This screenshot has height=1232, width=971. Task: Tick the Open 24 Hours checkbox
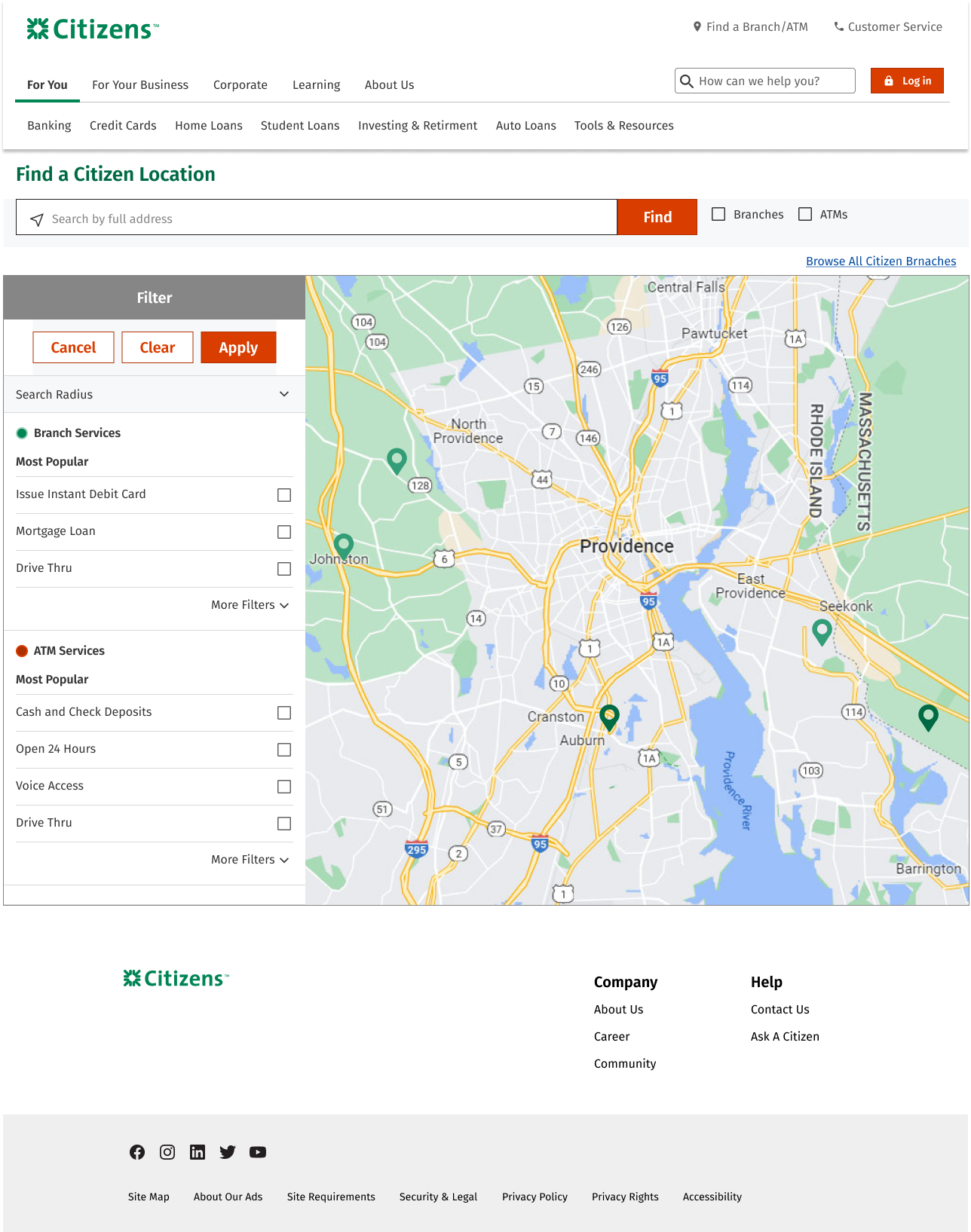[x=284, y=750]
